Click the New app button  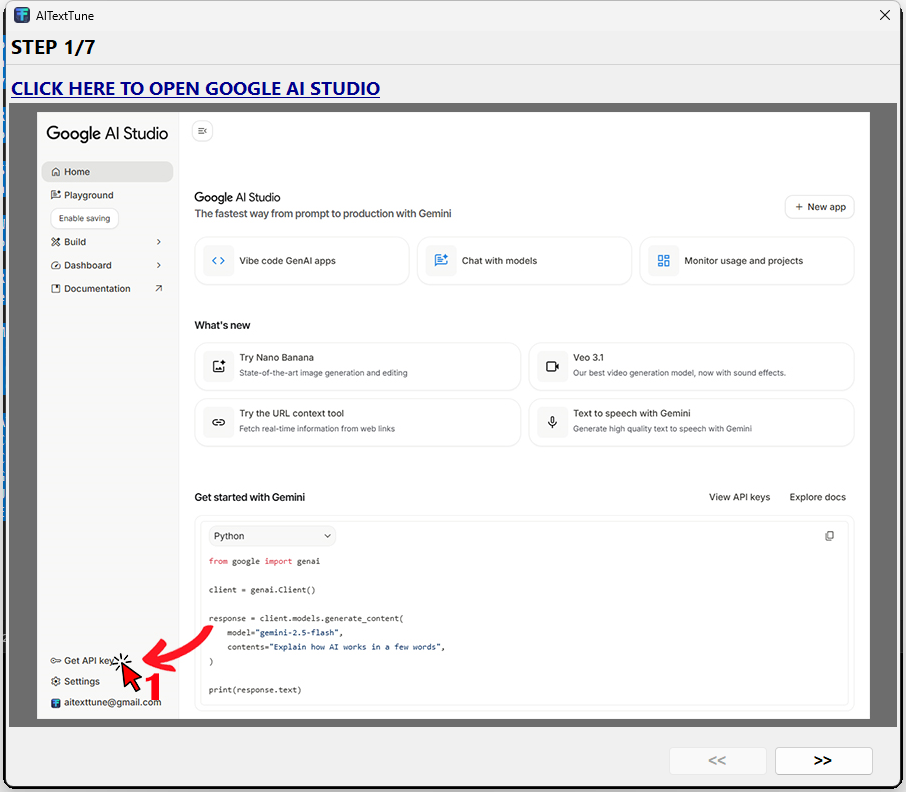(819, 207)
